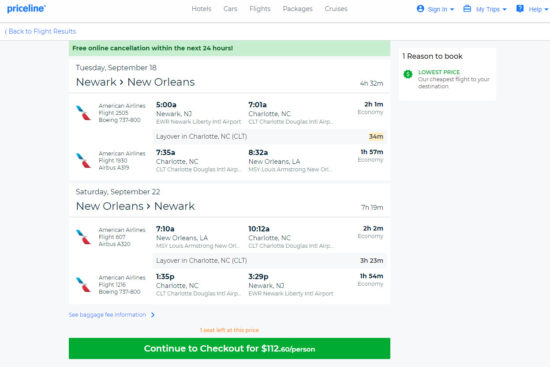550x367 pixels.
Task: Open the Packages navigation item
Action: tap(297, 9)
